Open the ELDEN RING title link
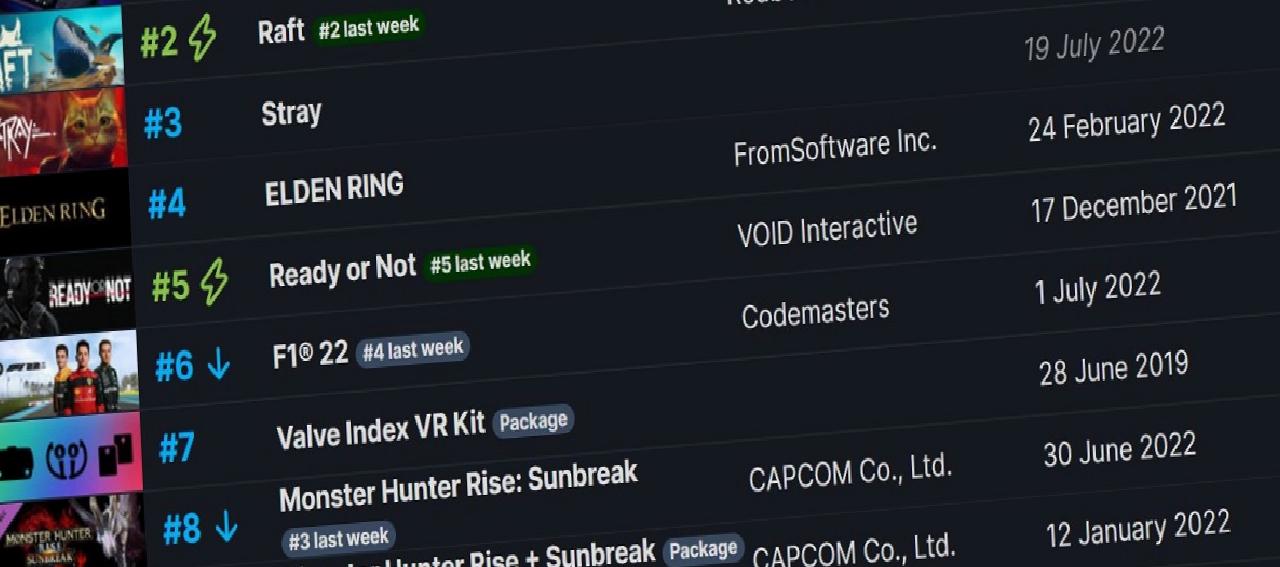 pos(334,188)
